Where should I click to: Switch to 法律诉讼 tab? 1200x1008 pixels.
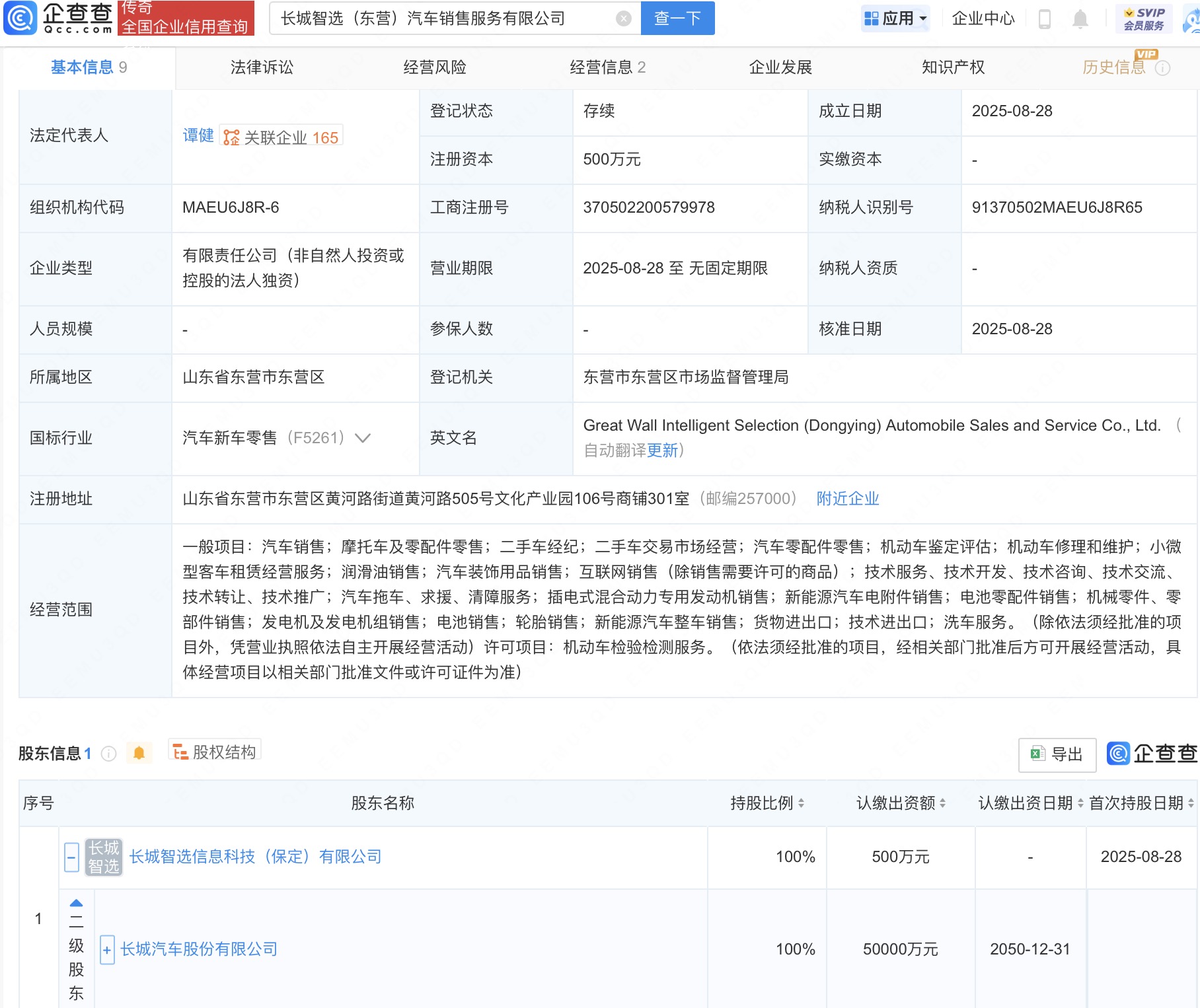pyautogui.click(x=262, y=67)
